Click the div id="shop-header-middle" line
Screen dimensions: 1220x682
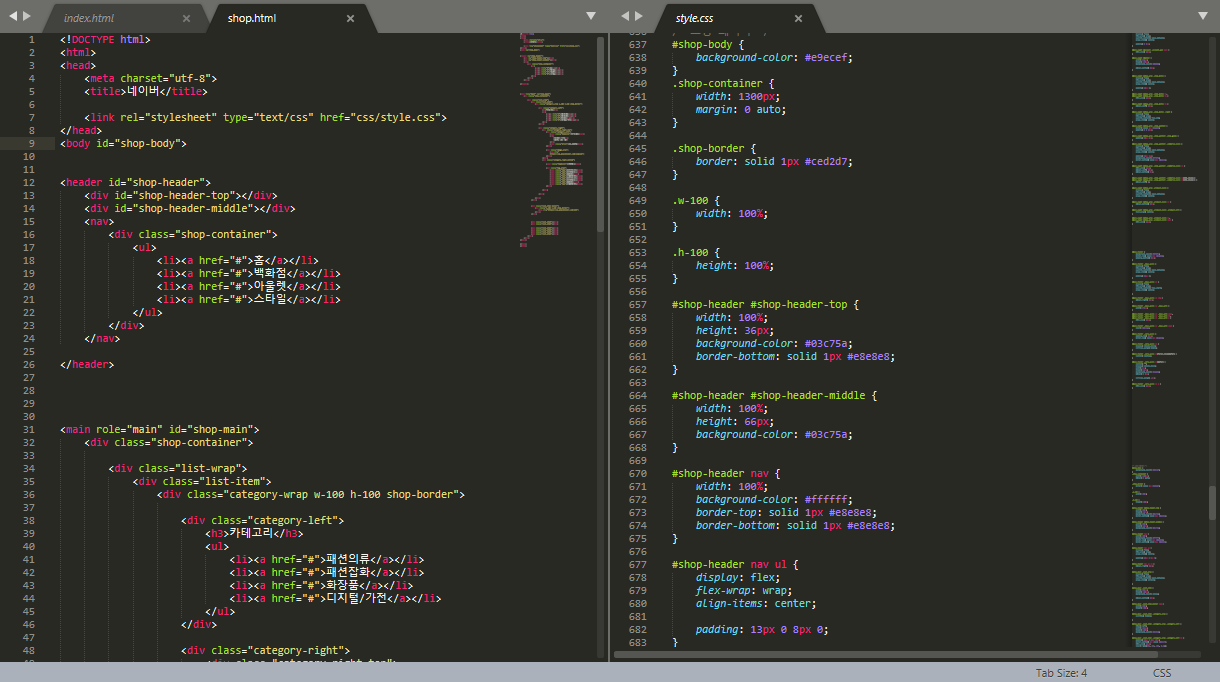coord(190,208)
